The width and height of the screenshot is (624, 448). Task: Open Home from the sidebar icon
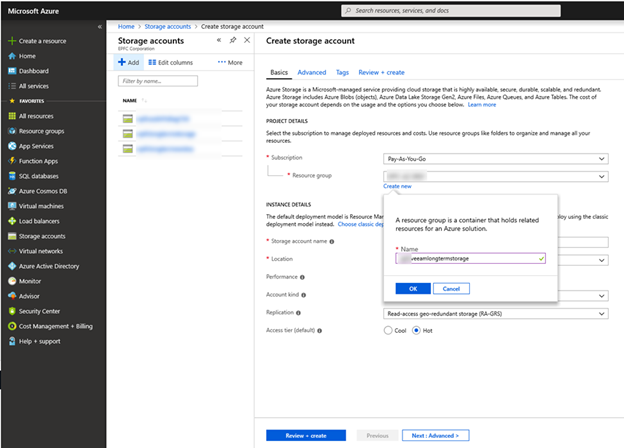[12, 56]
